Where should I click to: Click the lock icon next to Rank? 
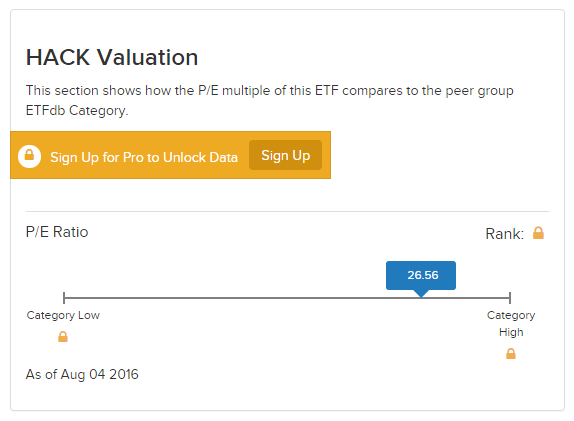(538, 233)
